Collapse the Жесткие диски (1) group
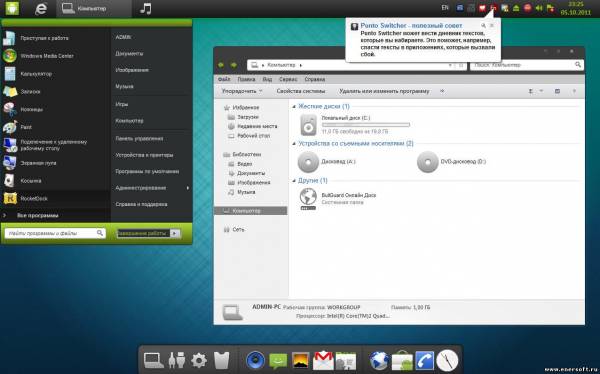The image size is (600, 374). point(294,106)
